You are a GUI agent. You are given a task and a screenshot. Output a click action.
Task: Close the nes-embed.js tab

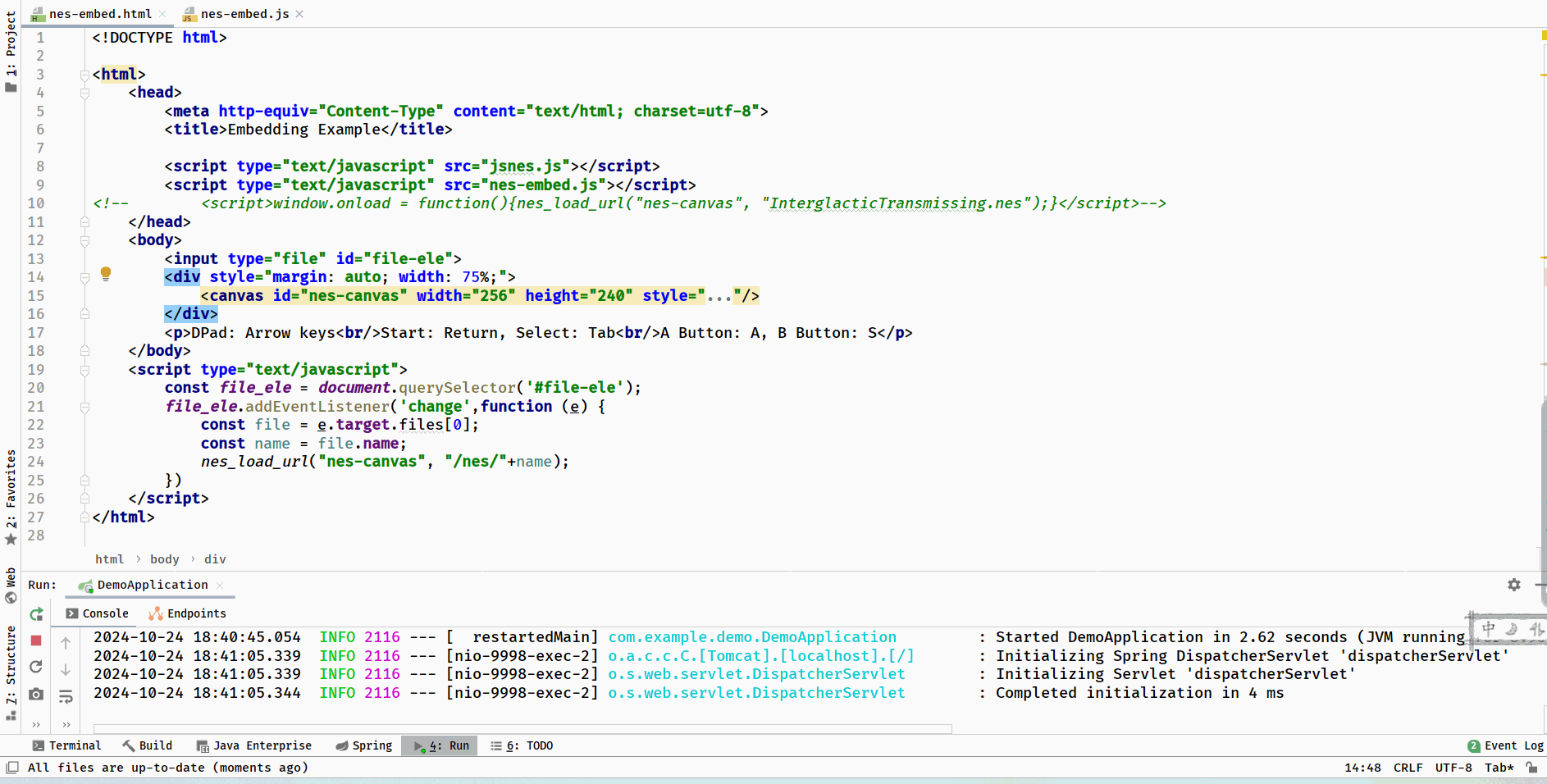pos(299,14)
